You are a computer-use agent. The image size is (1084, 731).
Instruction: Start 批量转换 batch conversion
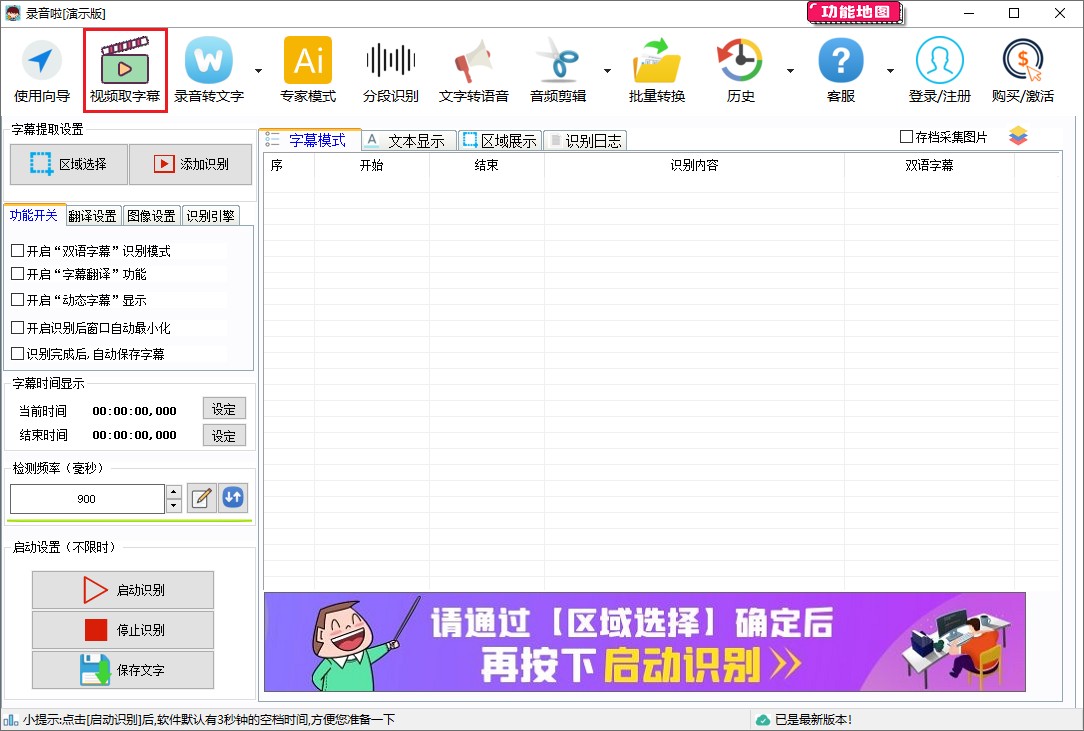pyautogui.click(x=656, y=68)
